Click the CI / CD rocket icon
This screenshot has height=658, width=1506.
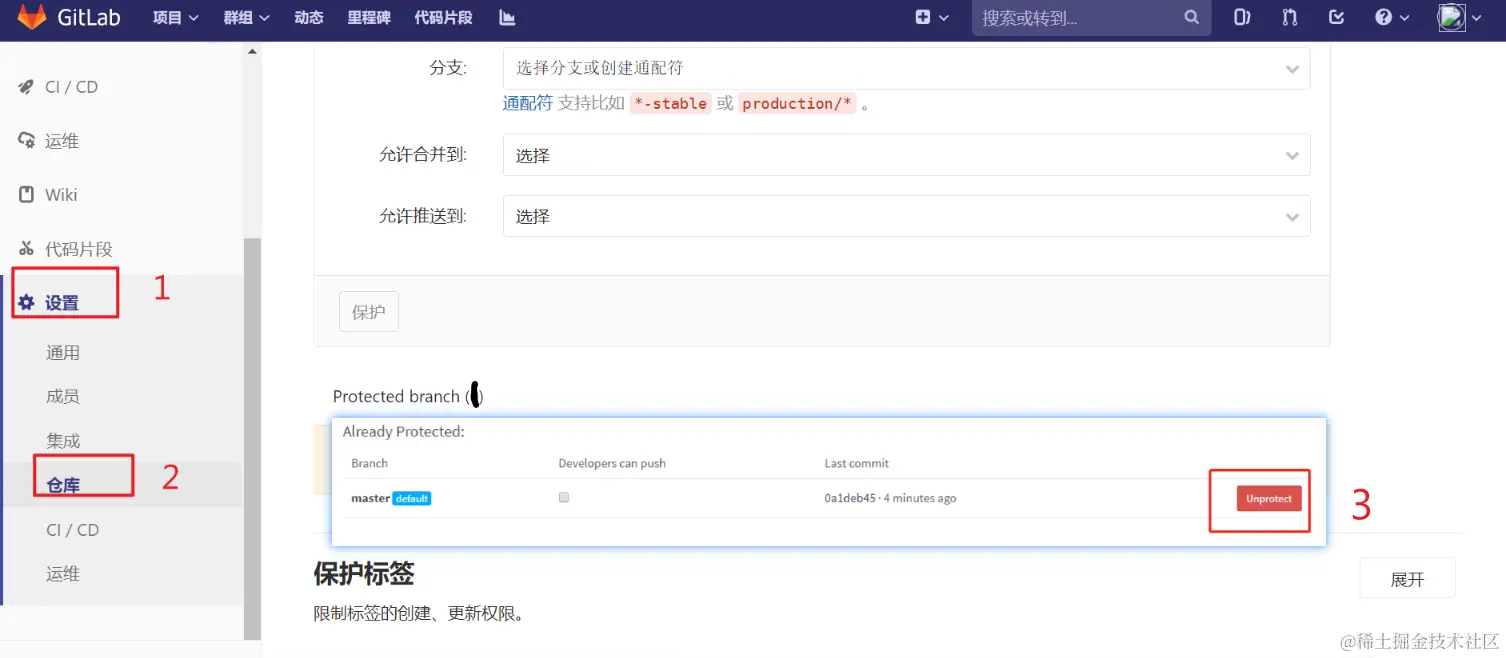26,87
